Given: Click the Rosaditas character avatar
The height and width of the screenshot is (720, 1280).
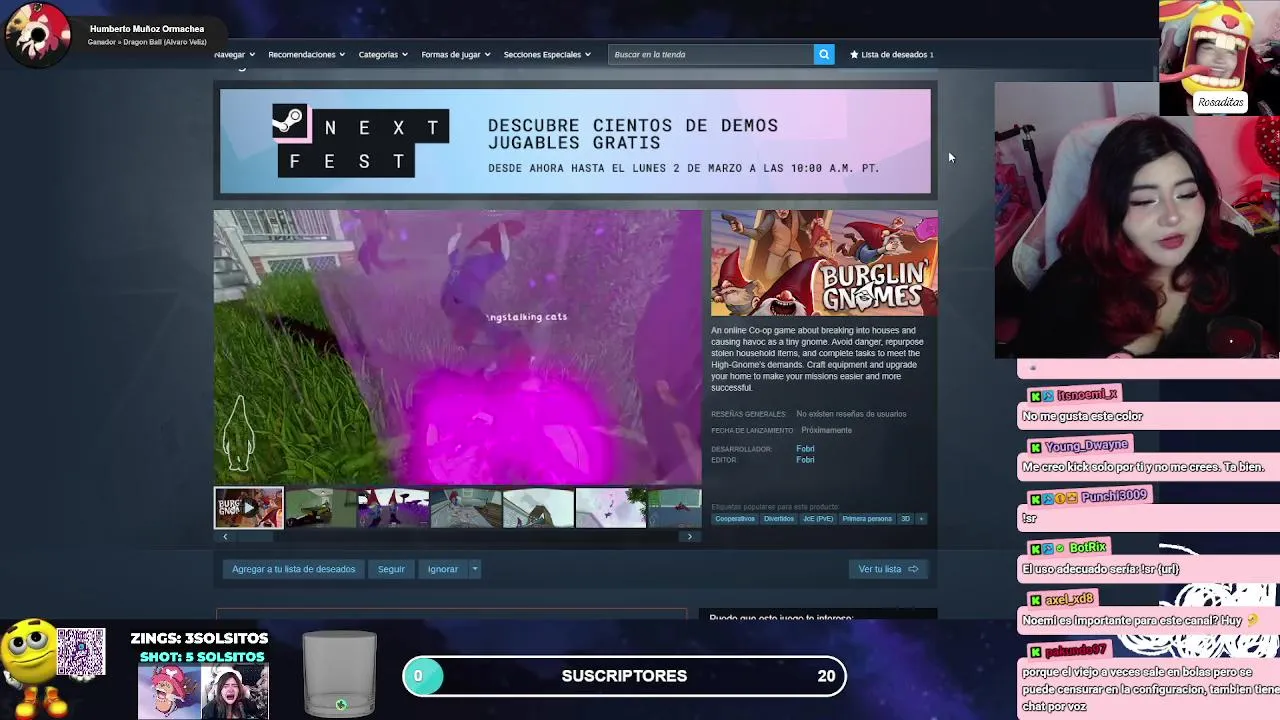Looking at the screenshot, I should point(1219,56).
